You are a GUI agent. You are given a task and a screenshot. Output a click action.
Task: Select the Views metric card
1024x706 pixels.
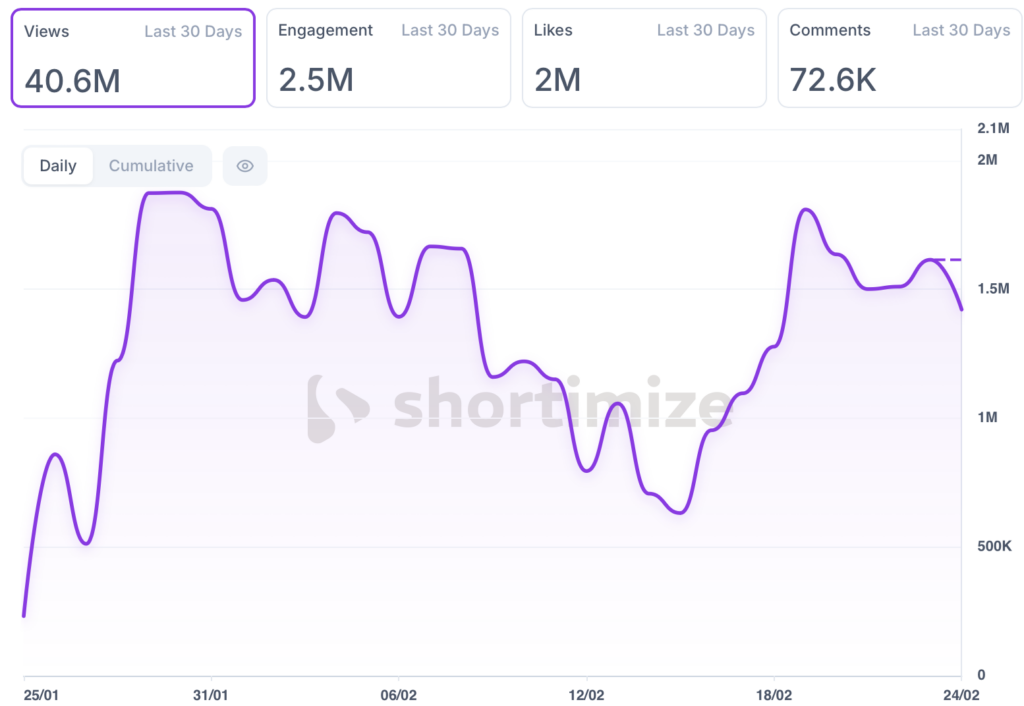(133, 58)
